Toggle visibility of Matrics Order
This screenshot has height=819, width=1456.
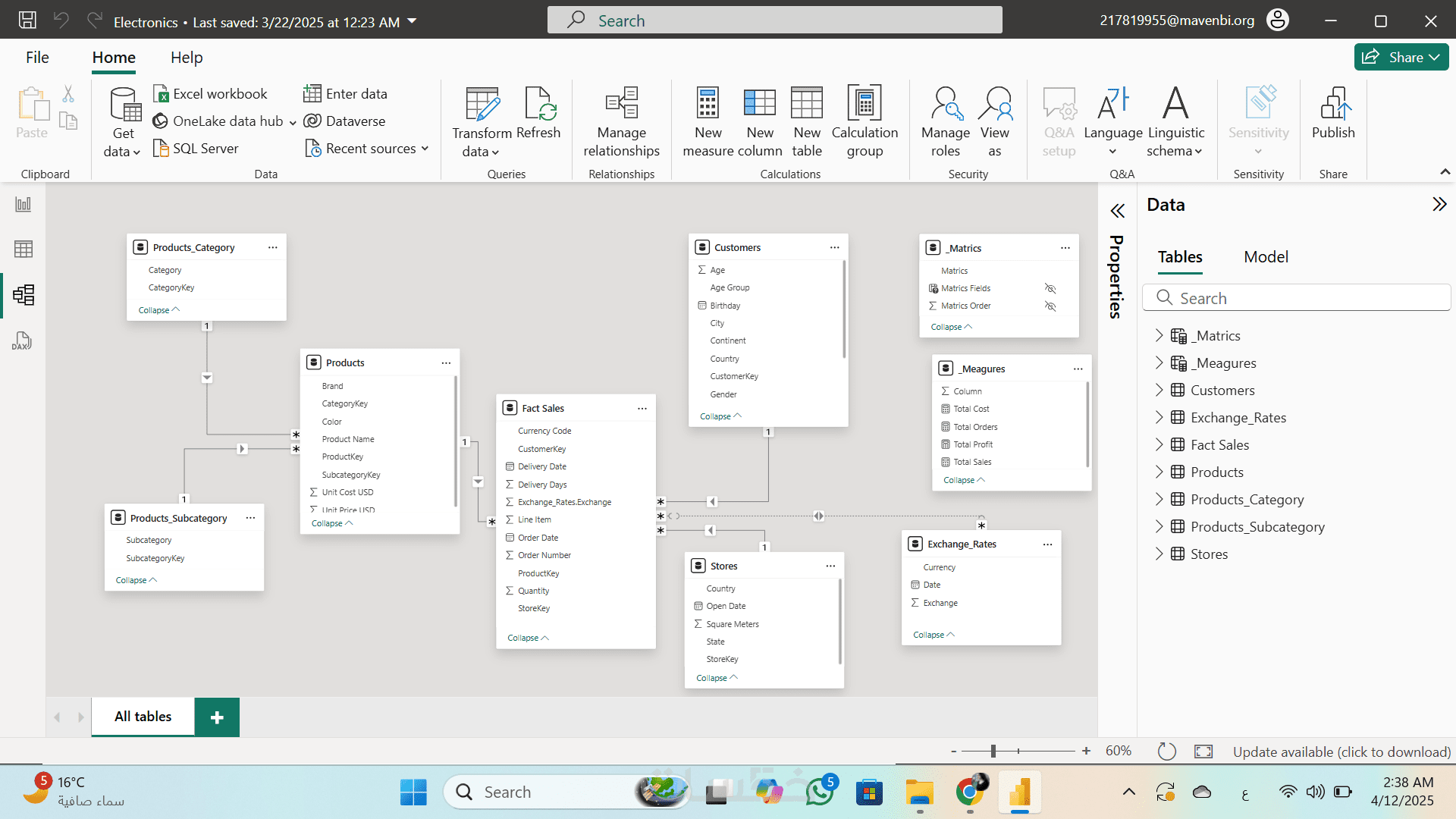(1050, 306)
